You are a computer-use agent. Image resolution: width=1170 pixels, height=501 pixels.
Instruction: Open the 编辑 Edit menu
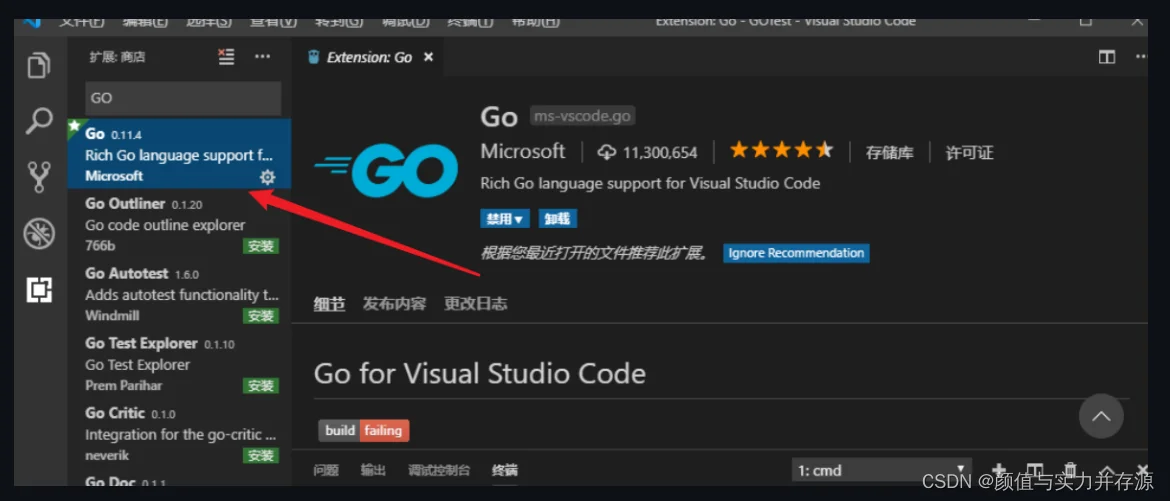coord(146,22)
